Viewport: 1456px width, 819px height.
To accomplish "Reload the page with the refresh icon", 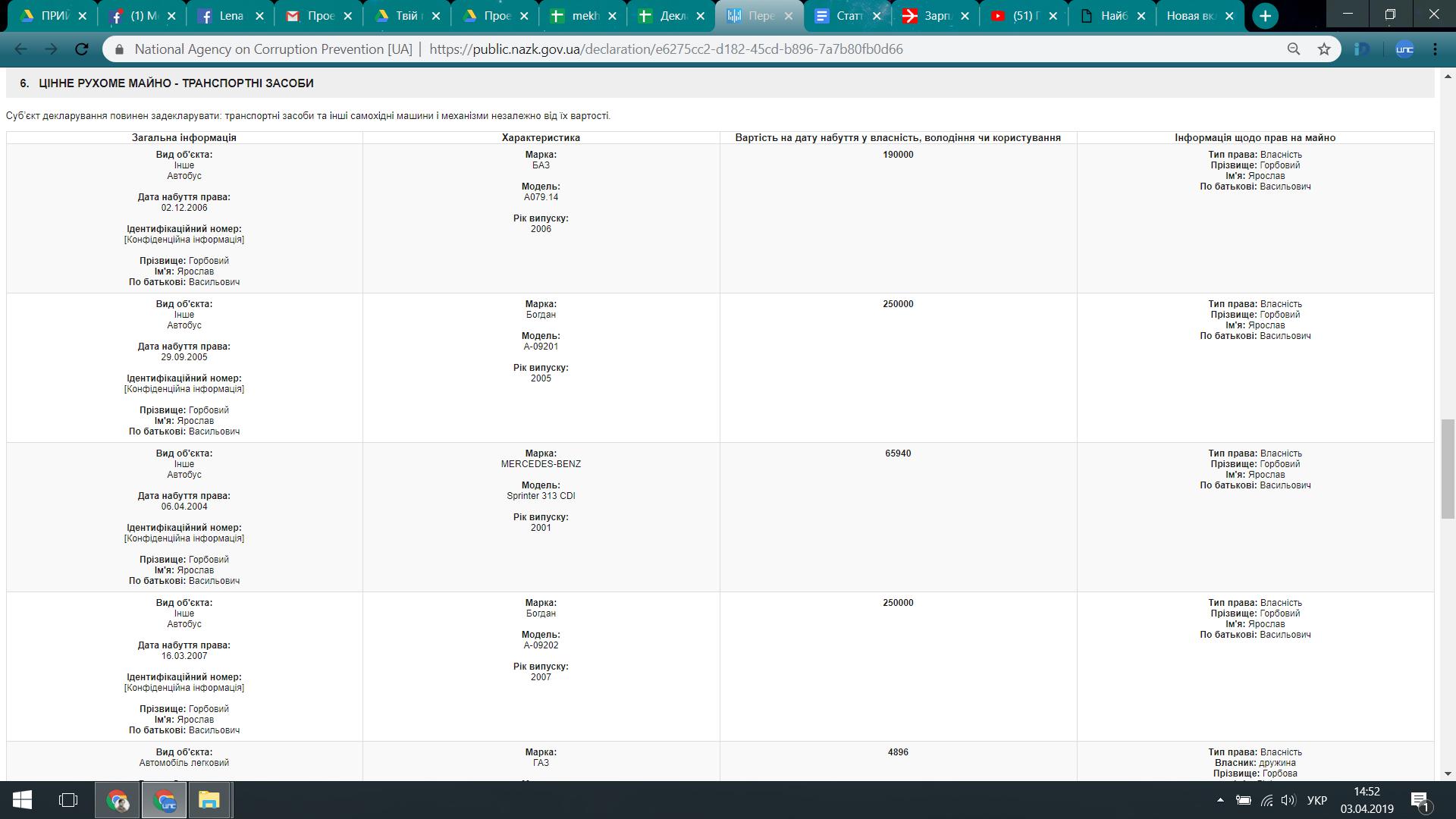I will [82, 49].
